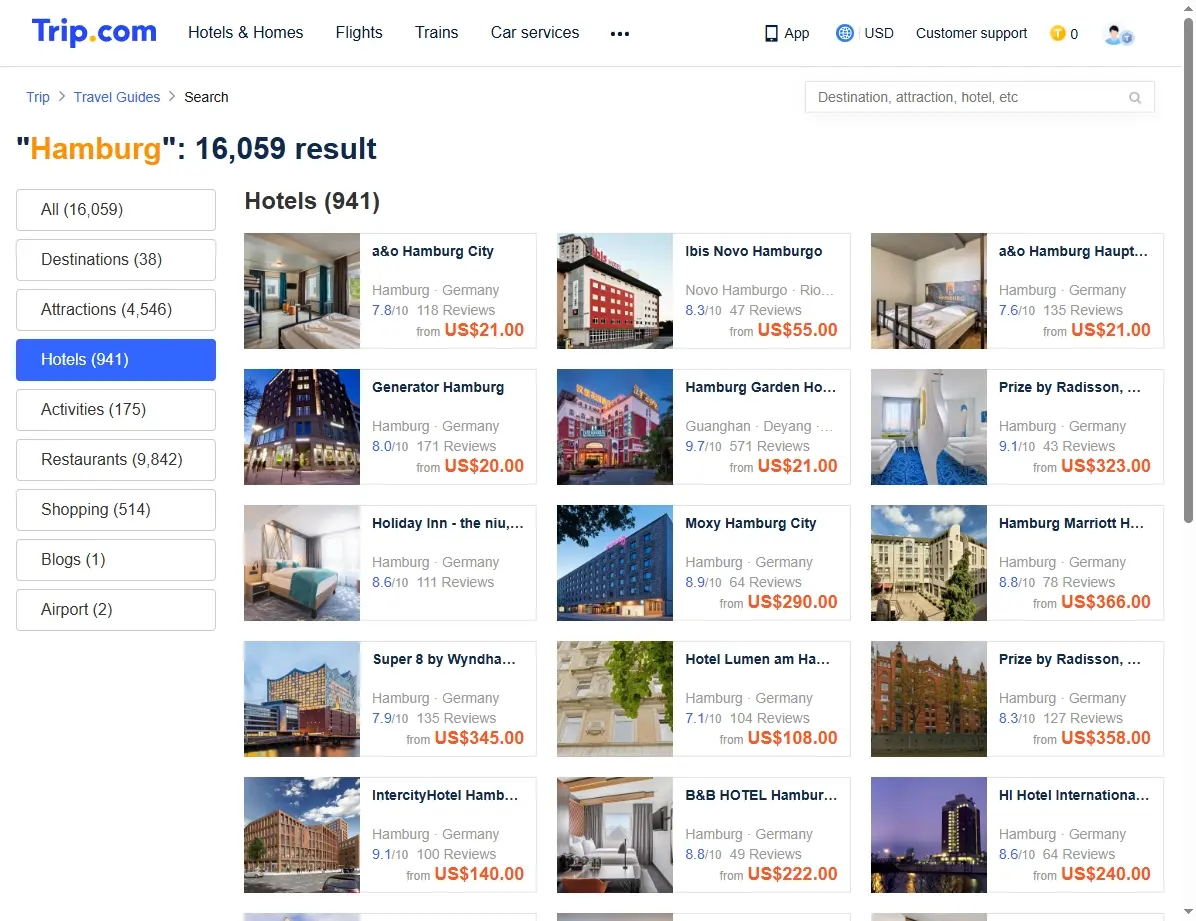Click Generator Hamburg hotel title

pos(438,387)
